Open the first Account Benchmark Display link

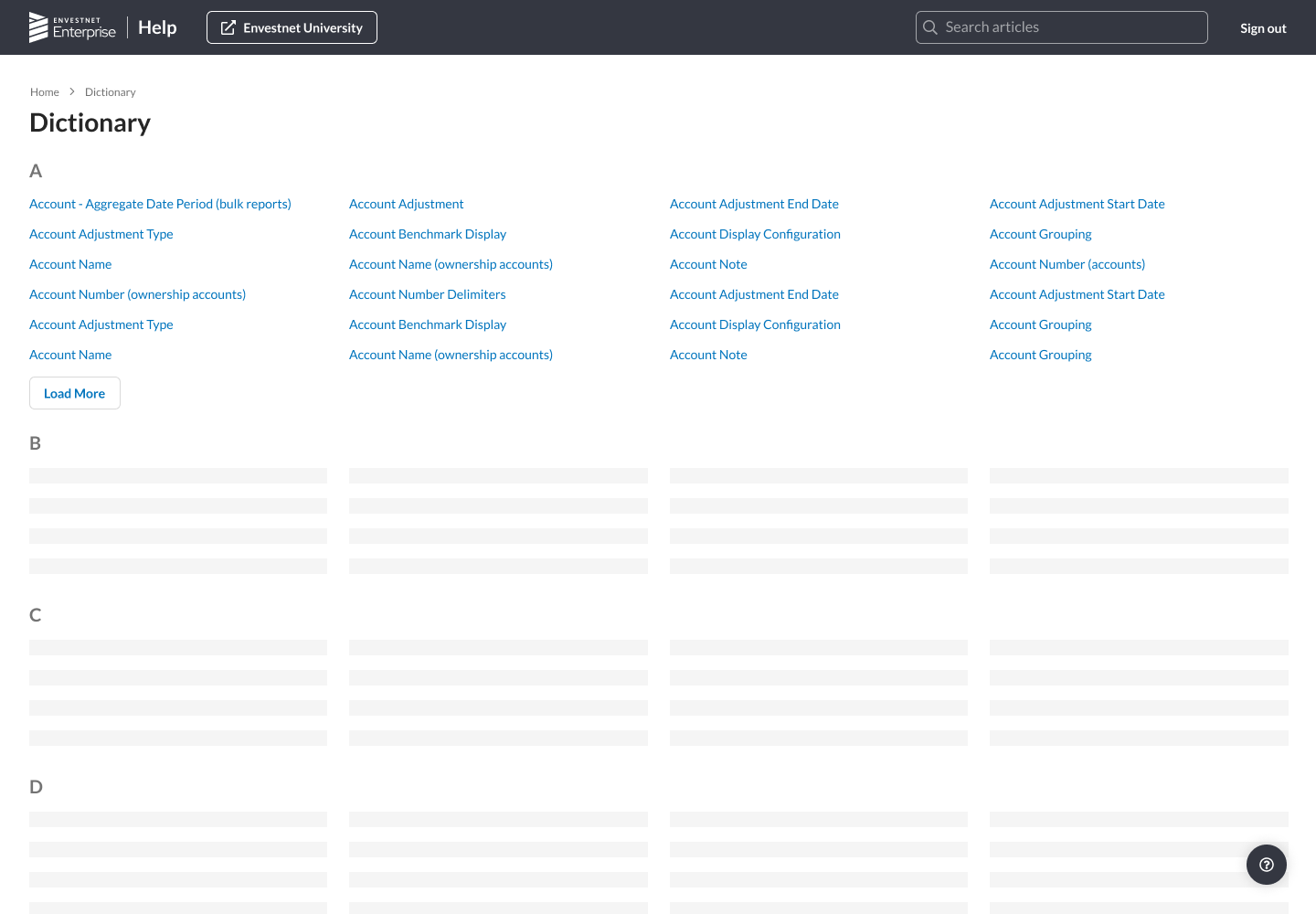[427, 234]
